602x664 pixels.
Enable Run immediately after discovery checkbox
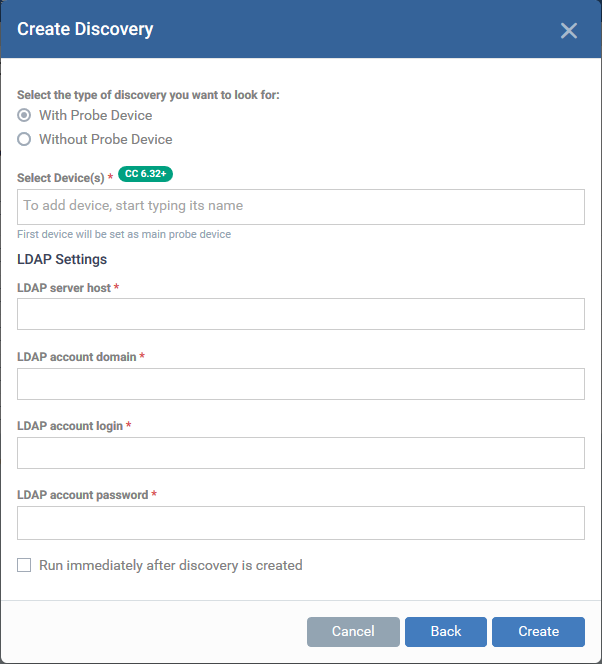tap(24, 565)
